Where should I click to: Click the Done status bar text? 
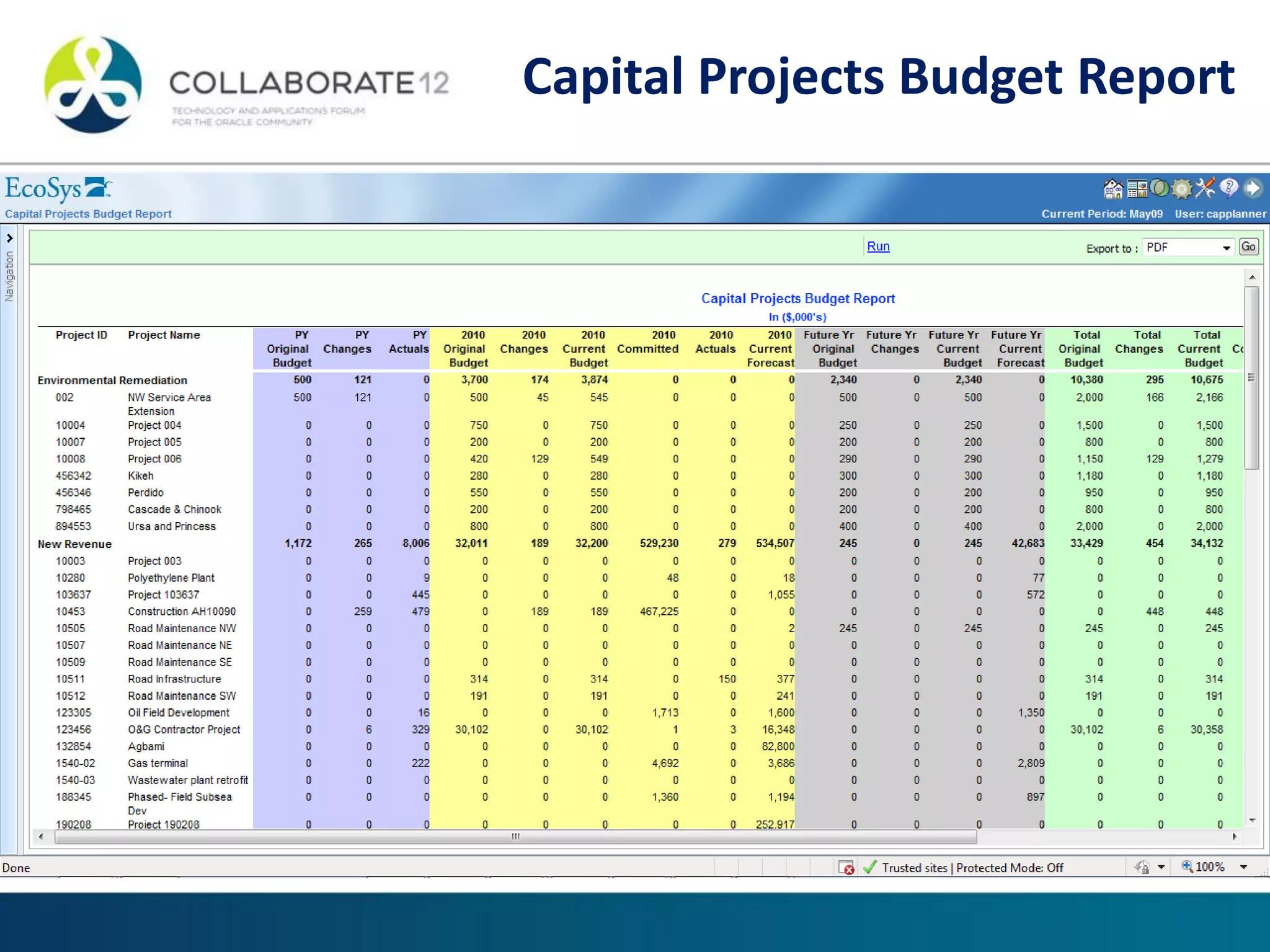coord(16,868)
